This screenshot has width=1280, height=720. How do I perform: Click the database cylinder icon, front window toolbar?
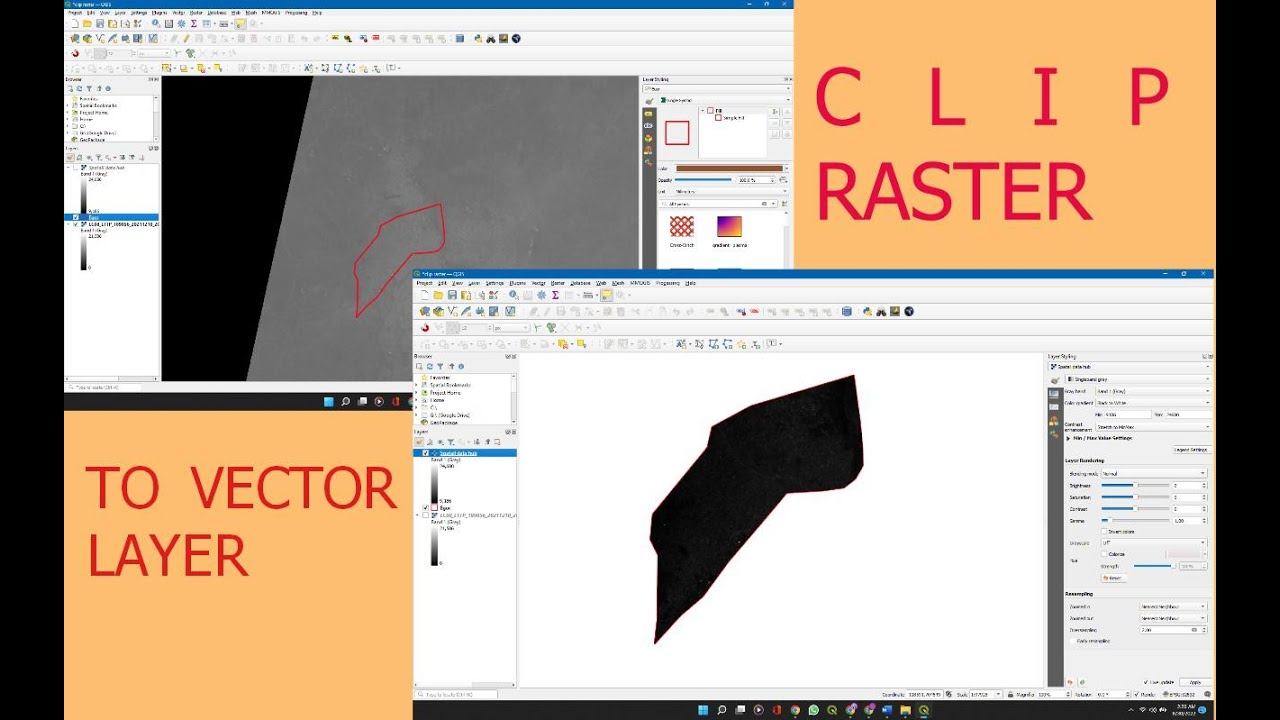(847, 311)
